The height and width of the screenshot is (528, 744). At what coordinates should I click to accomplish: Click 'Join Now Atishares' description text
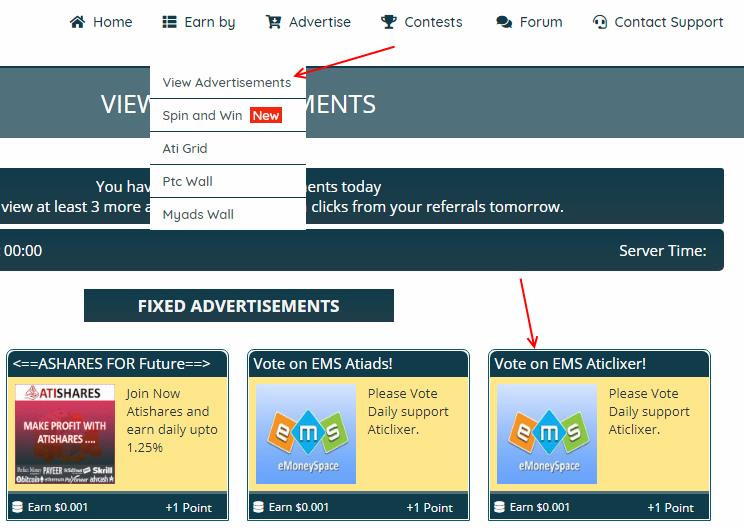pyautogui.click(x=172, y=420)
